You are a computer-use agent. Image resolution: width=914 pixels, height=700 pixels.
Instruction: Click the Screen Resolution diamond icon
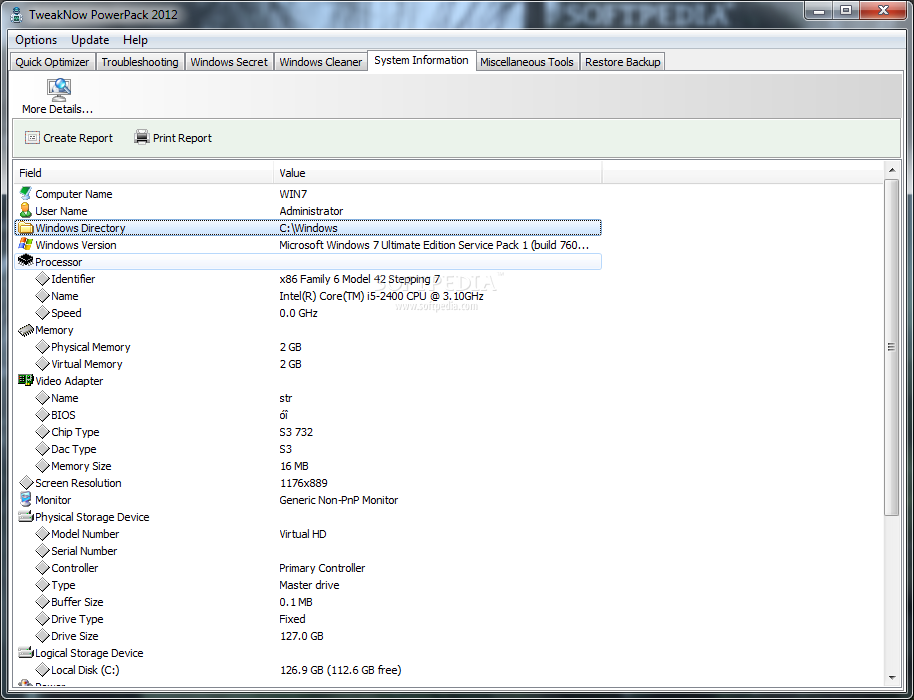pos(26,483)
